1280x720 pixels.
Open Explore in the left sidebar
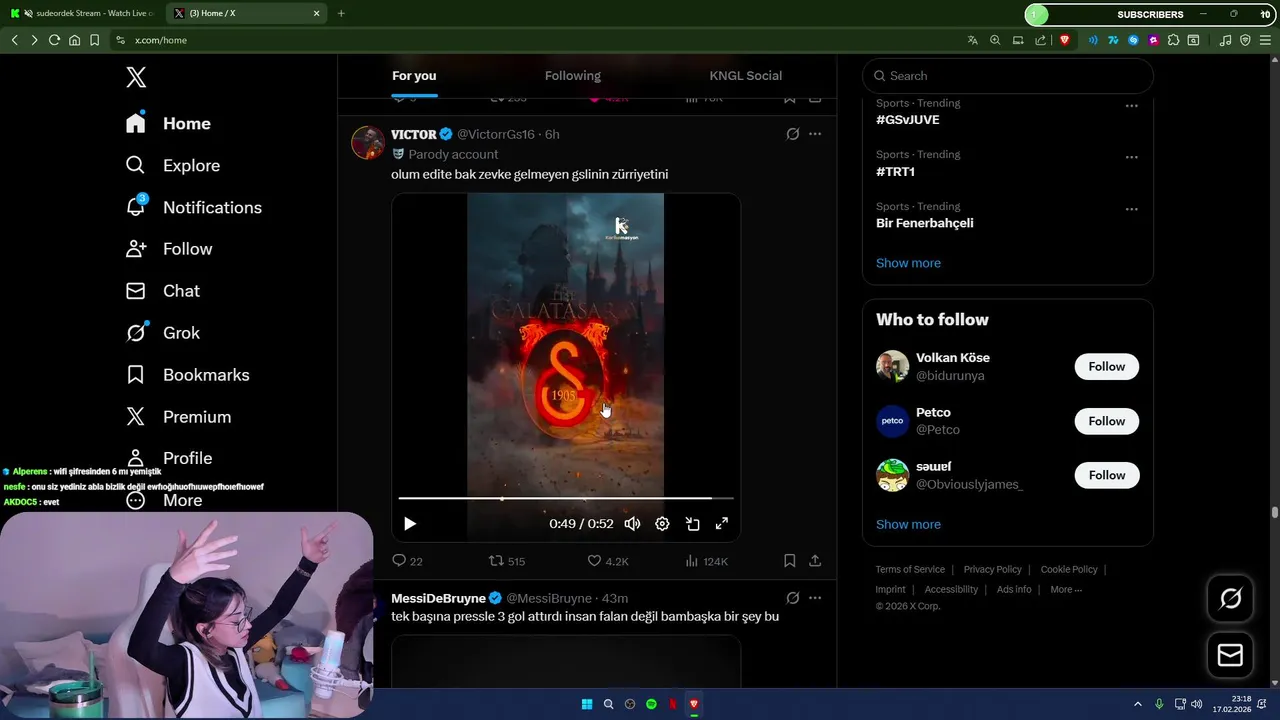pos(172,165)
